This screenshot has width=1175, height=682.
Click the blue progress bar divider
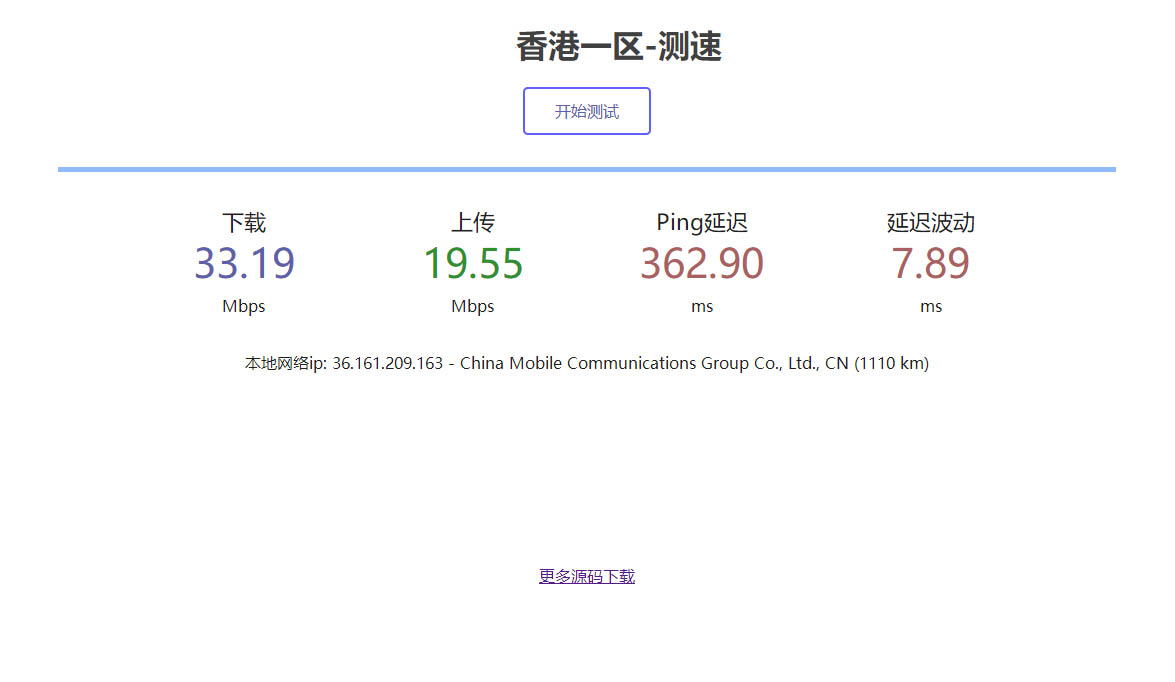click(x=586, y=168)
